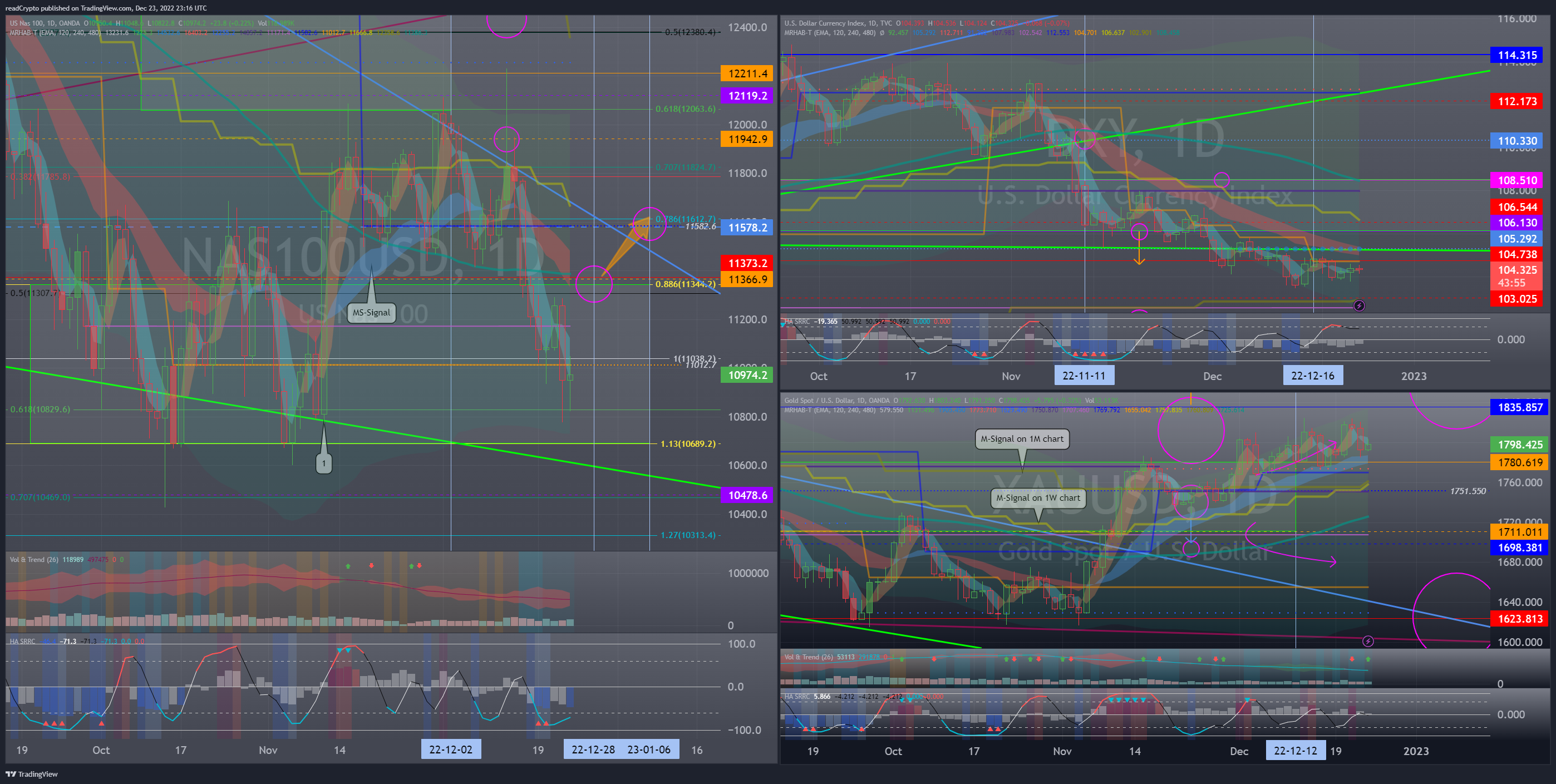Click the 1698.381 blue gold price label
This screenshot has width=1556, height=784.
pyautogui.click(x=1520, y=548)
